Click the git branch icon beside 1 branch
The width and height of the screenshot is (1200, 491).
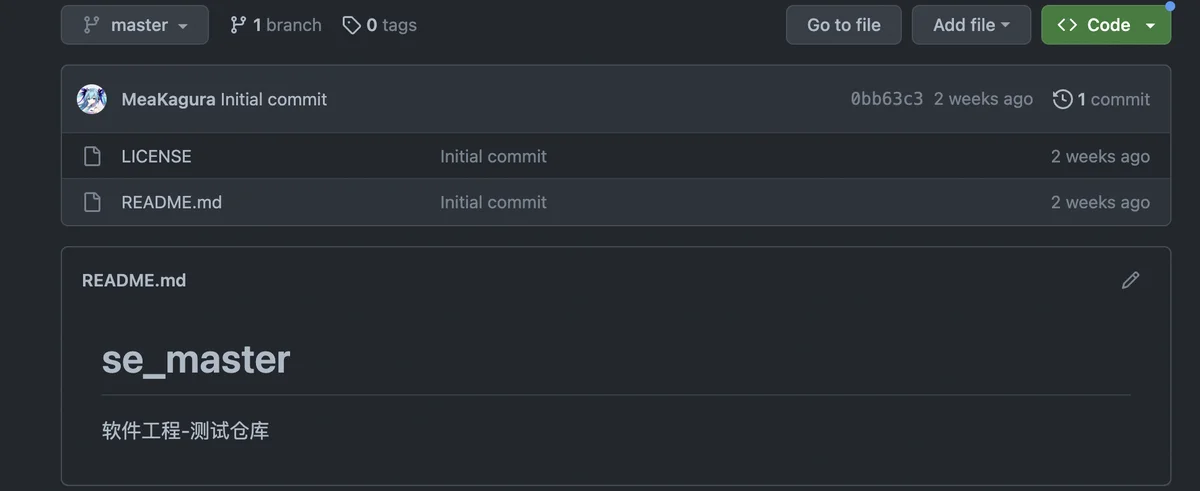238,25
